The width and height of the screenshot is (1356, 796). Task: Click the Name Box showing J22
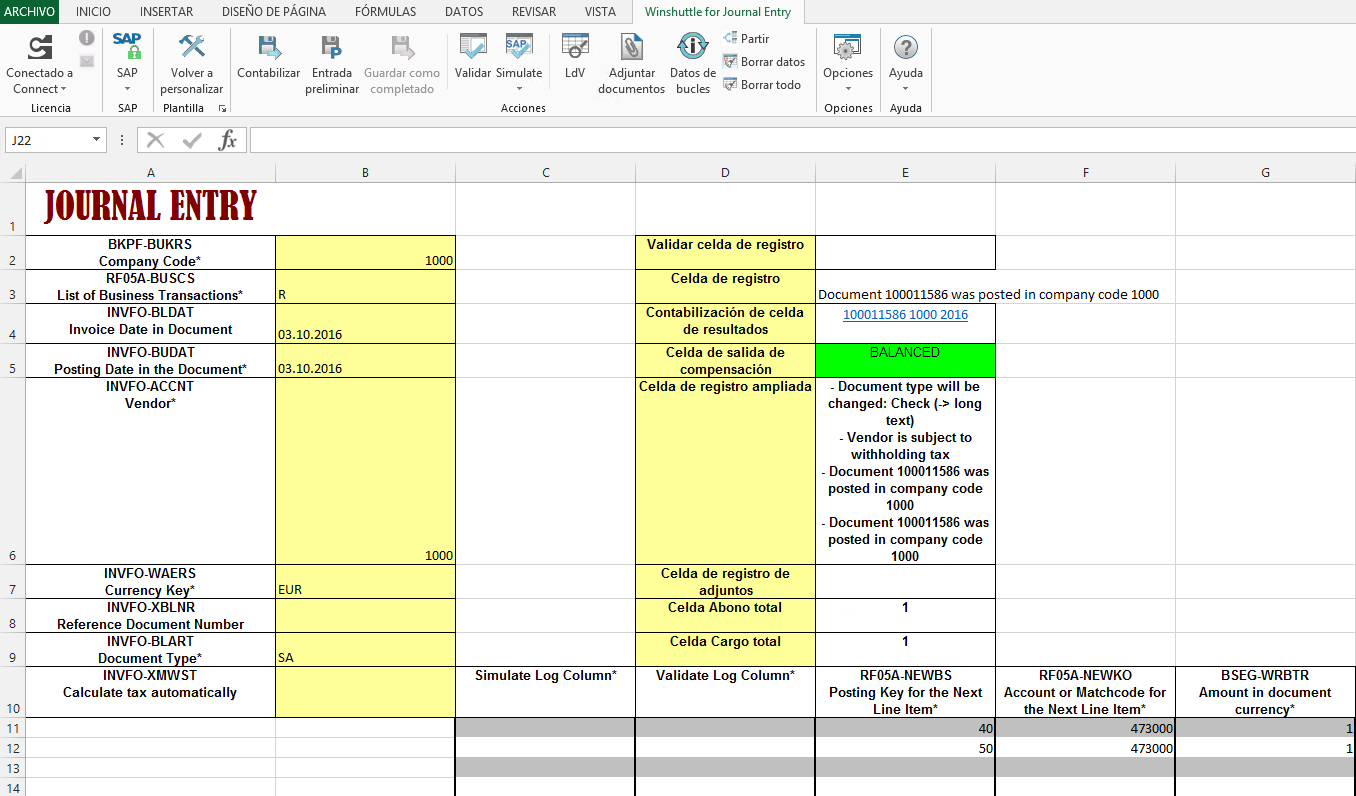click(x=48, y=140)
